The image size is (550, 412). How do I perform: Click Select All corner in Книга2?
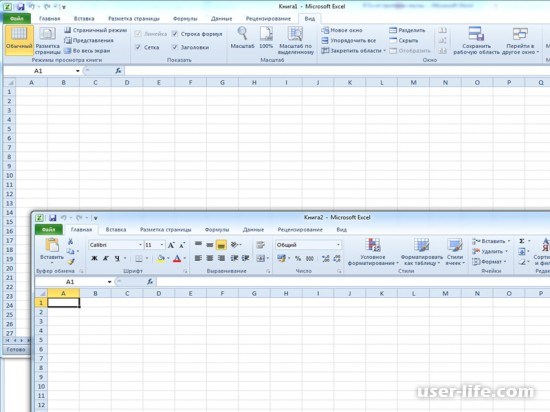(x=41, y=293)
